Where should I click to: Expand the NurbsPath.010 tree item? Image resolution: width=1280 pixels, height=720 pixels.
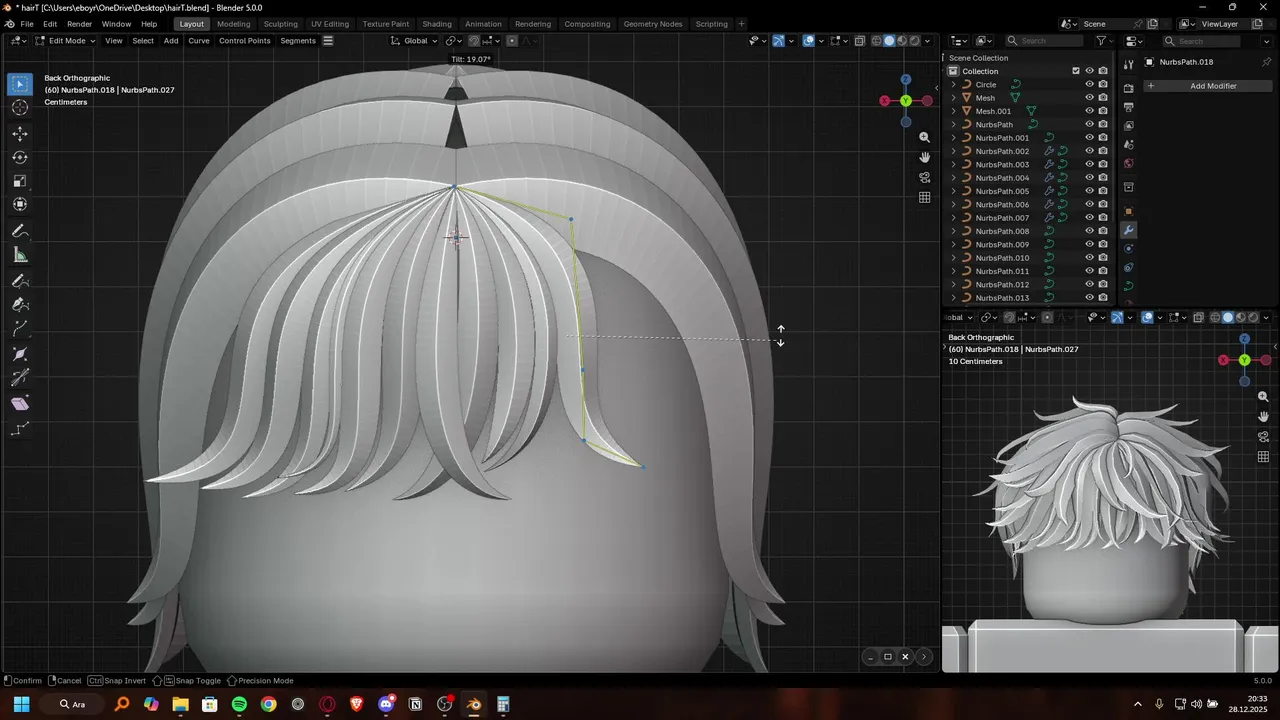click(x=954, y=258)
